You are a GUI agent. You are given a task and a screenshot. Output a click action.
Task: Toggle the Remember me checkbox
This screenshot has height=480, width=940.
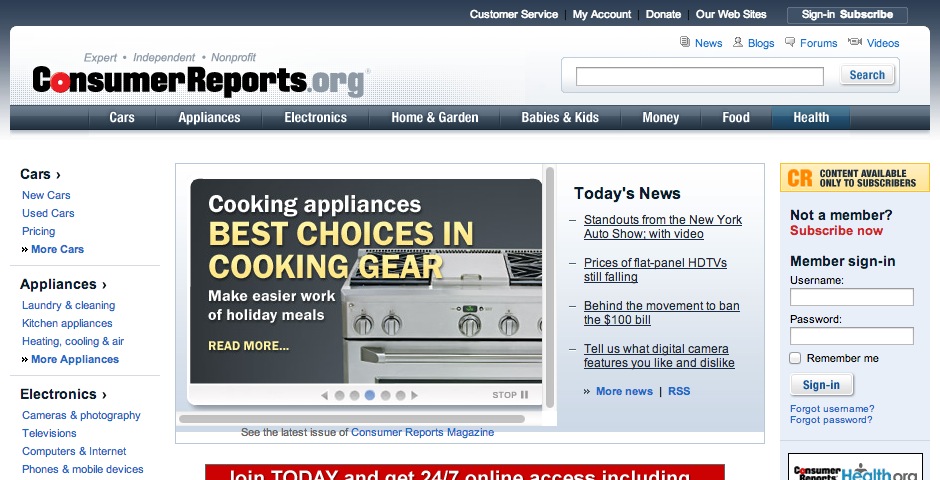pos(795,358)
